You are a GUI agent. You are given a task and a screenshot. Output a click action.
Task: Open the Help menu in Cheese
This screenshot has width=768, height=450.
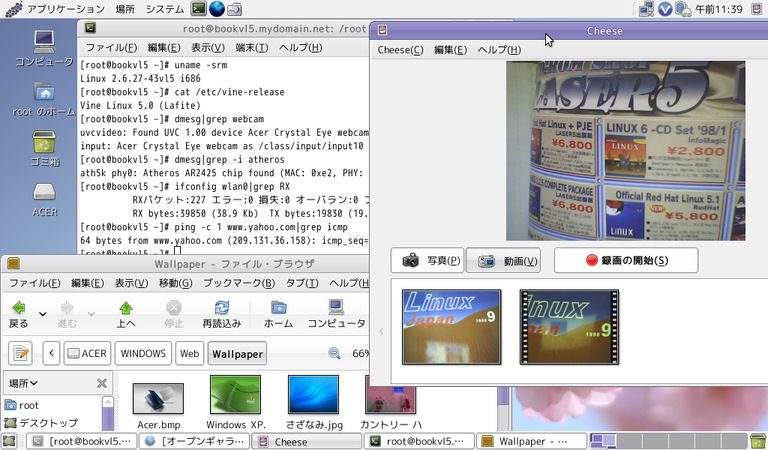tap(499, 50)
